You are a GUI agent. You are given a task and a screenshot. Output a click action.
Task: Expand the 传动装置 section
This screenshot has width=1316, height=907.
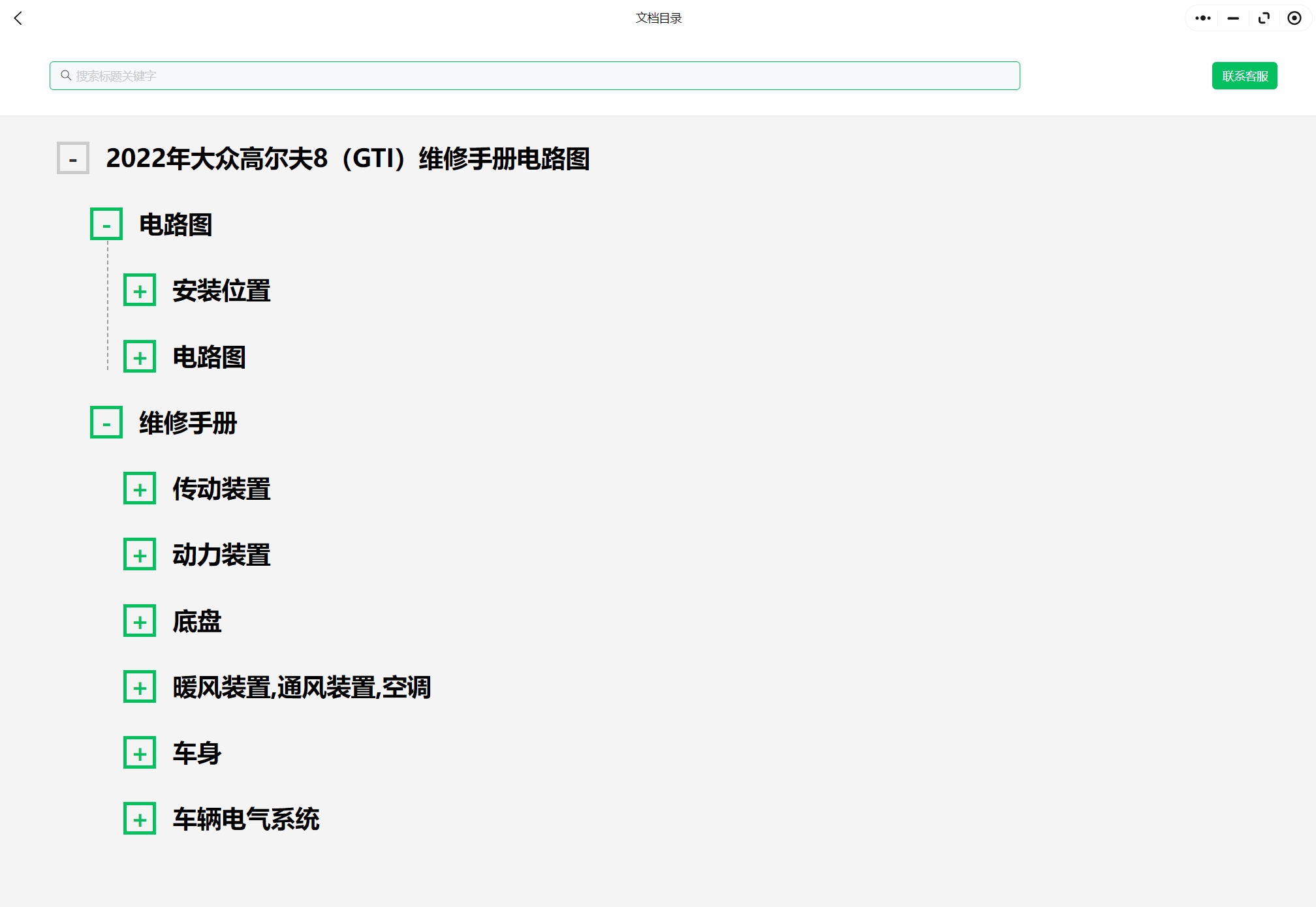tap(141, 488)
